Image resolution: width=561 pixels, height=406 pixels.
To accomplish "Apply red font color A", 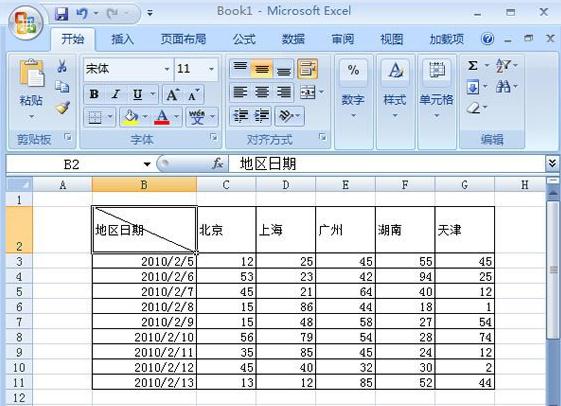I will tap(162, 117).
